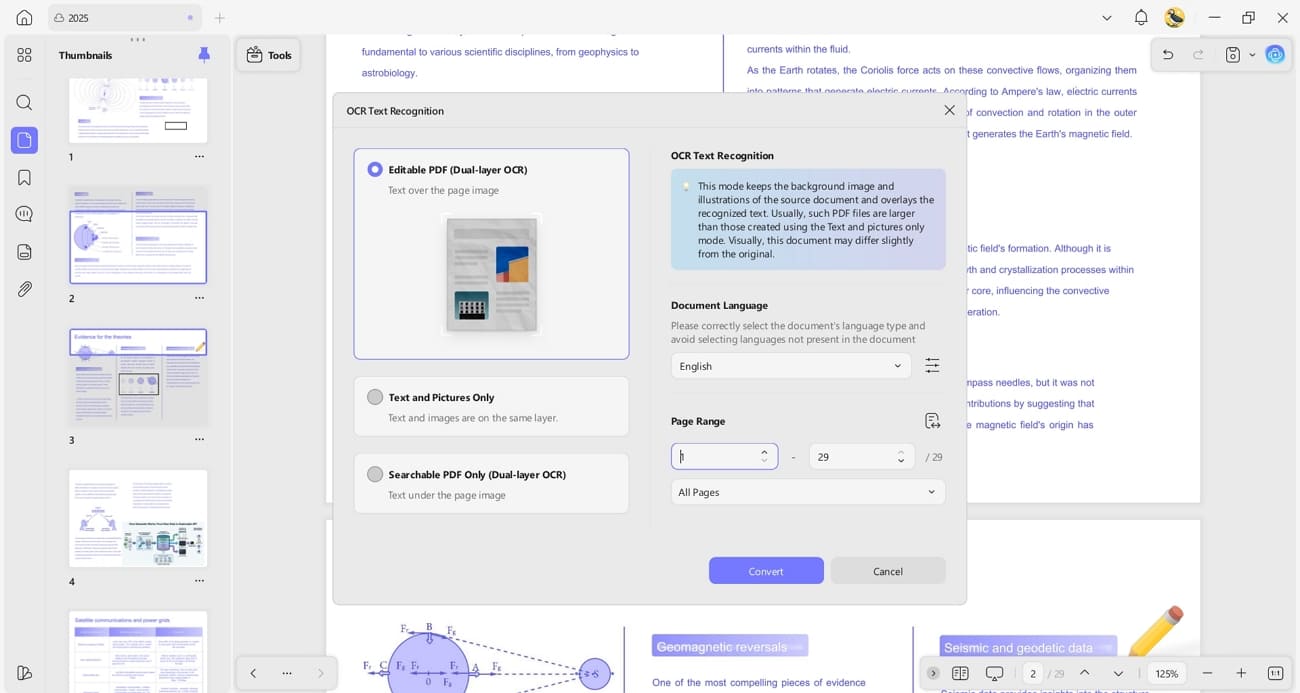Open the AI assistant icon
Viewport: 1300px width, 693px height.
(x=1275, y=55)
